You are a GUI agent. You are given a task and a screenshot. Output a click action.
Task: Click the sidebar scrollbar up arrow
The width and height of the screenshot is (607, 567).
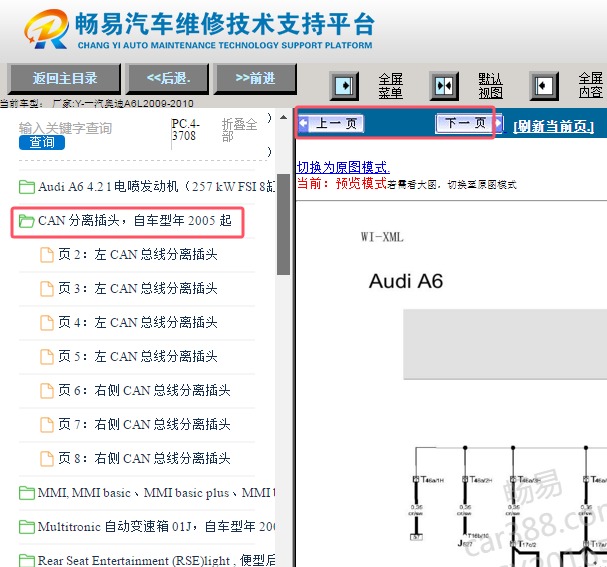284,117
